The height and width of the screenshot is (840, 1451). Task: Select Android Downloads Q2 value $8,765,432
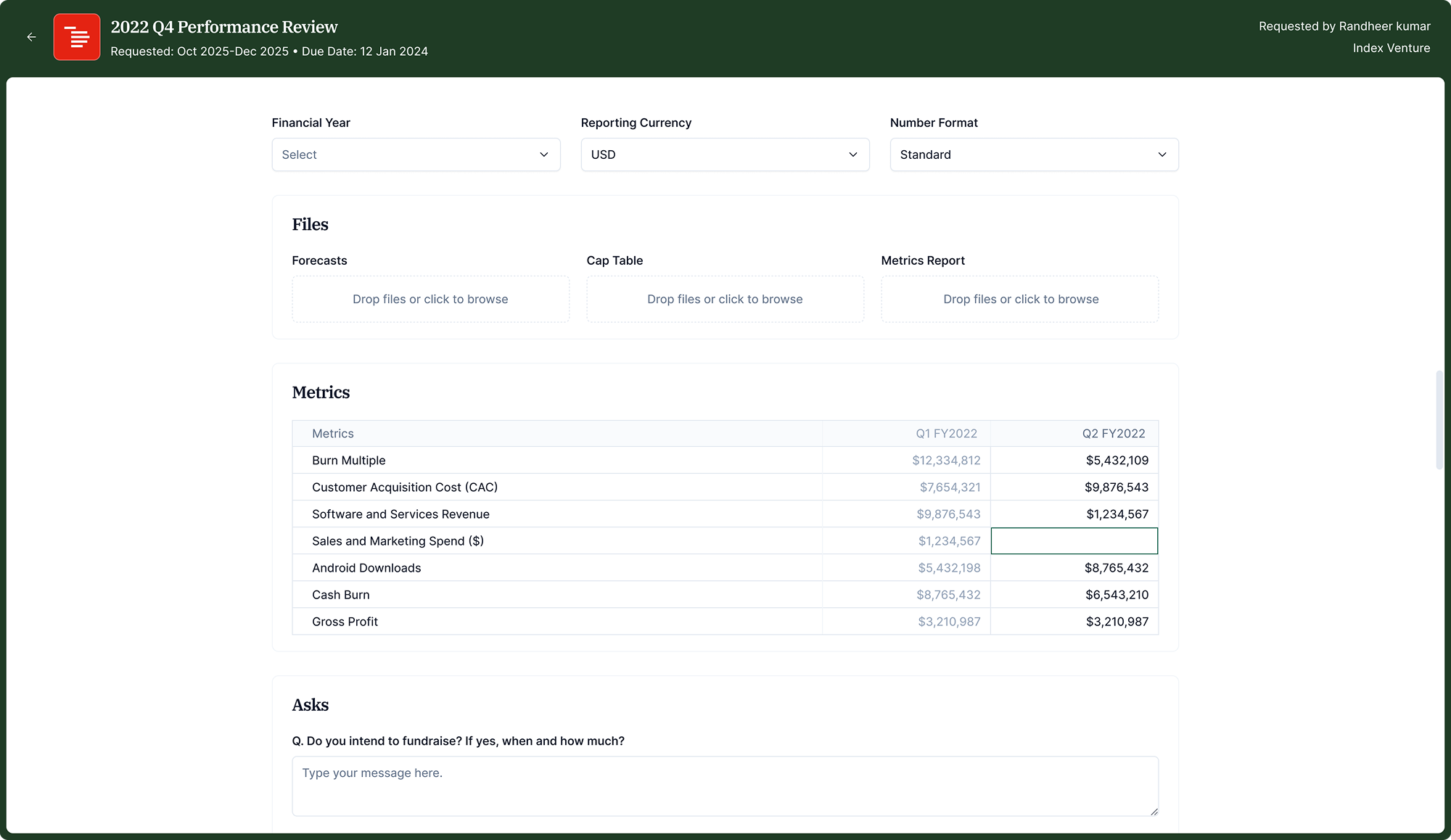[x=1116, y=568]
